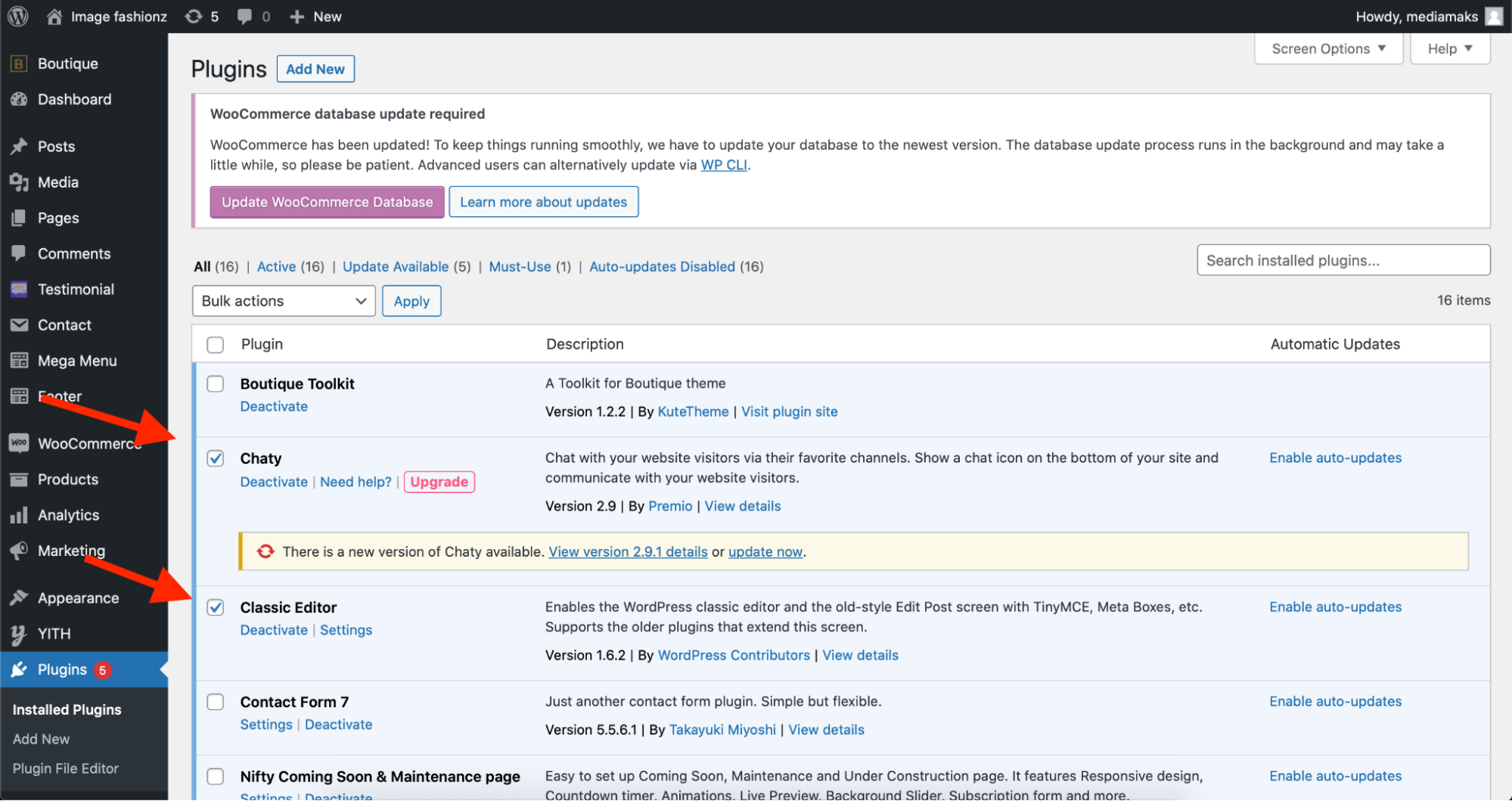Click the Testimonial icon in sidebar
Image resolution: width=1512 pixels, height=801 pixels.
click(x=19, y=289)
